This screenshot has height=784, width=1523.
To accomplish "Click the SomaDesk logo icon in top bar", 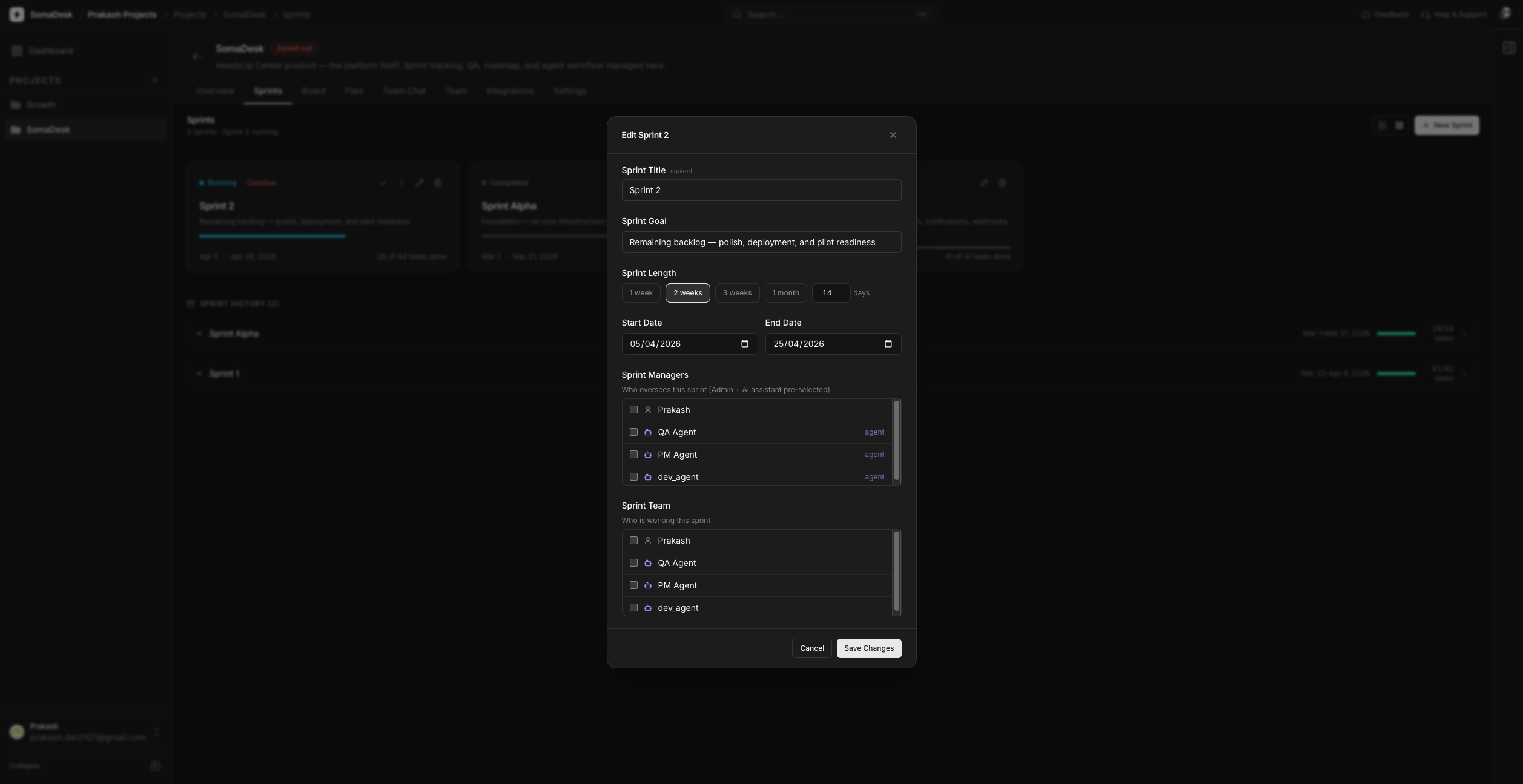I will click(17, 15).
